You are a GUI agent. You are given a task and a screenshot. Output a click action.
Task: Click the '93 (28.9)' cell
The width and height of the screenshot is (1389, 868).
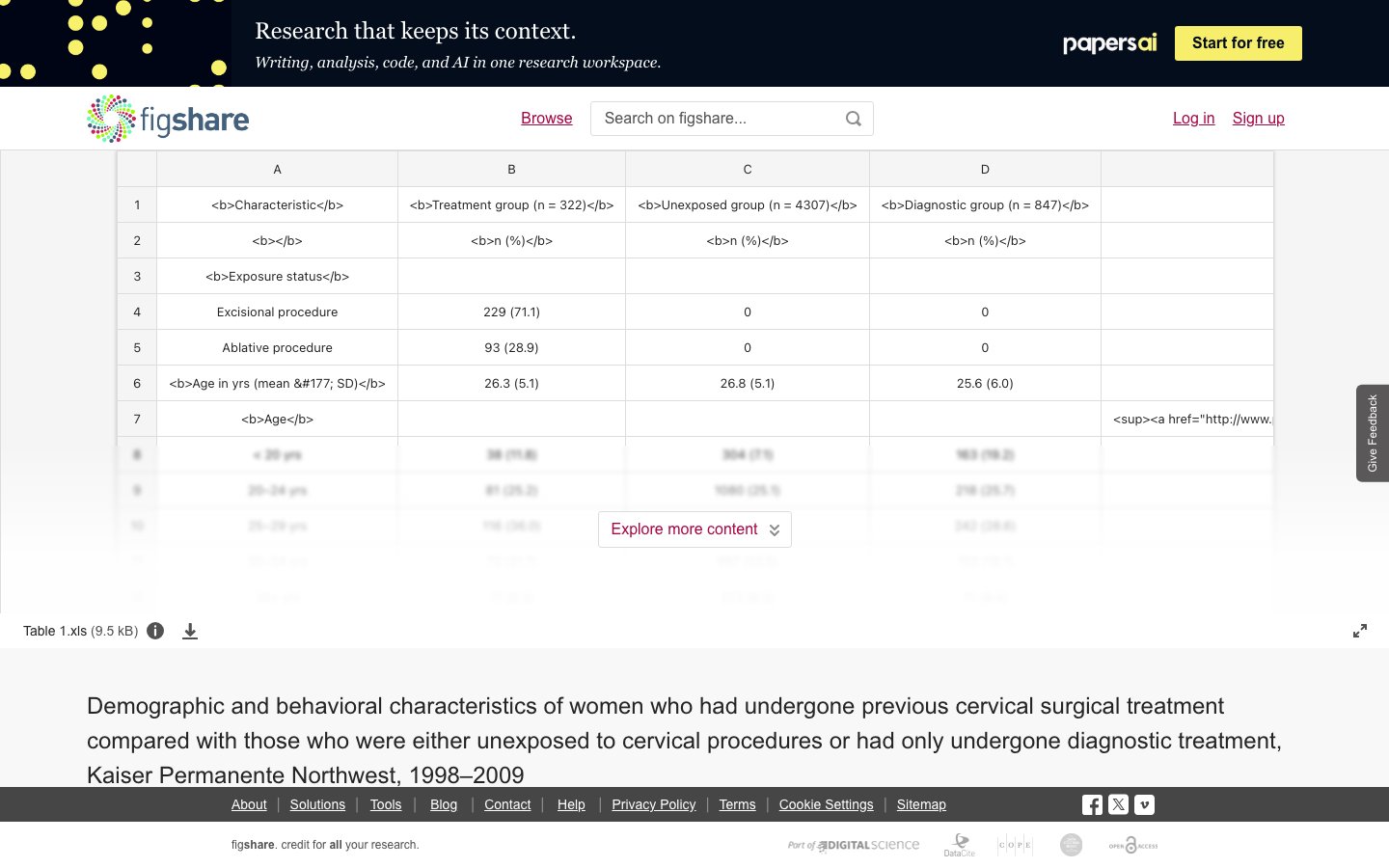click(x=512, y=347)
